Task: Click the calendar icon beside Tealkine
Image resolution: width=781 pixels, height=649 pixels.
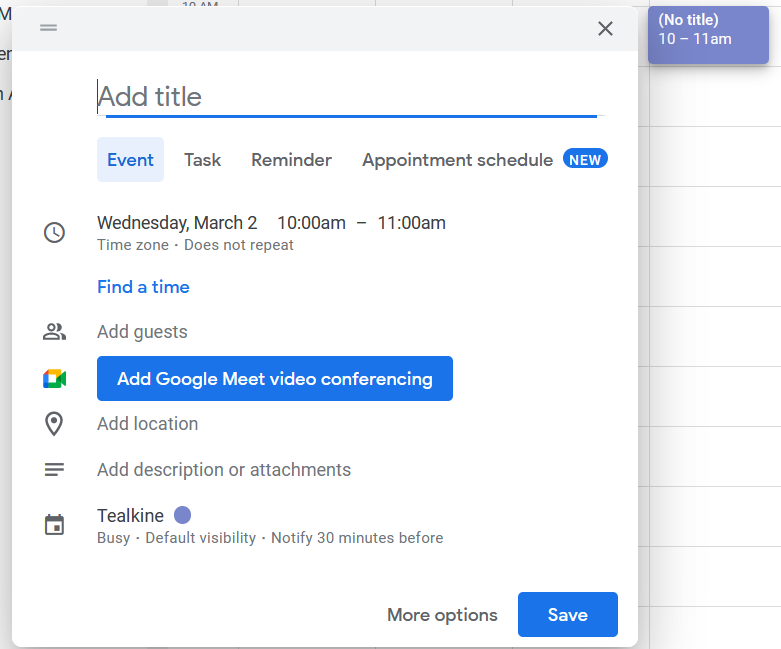Action: [x=54, y=525]
